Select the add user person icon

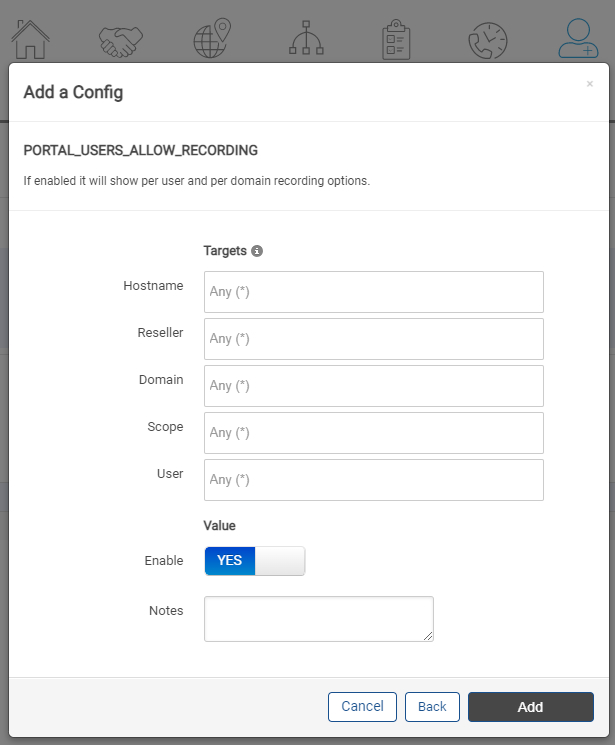click(578, 38)
